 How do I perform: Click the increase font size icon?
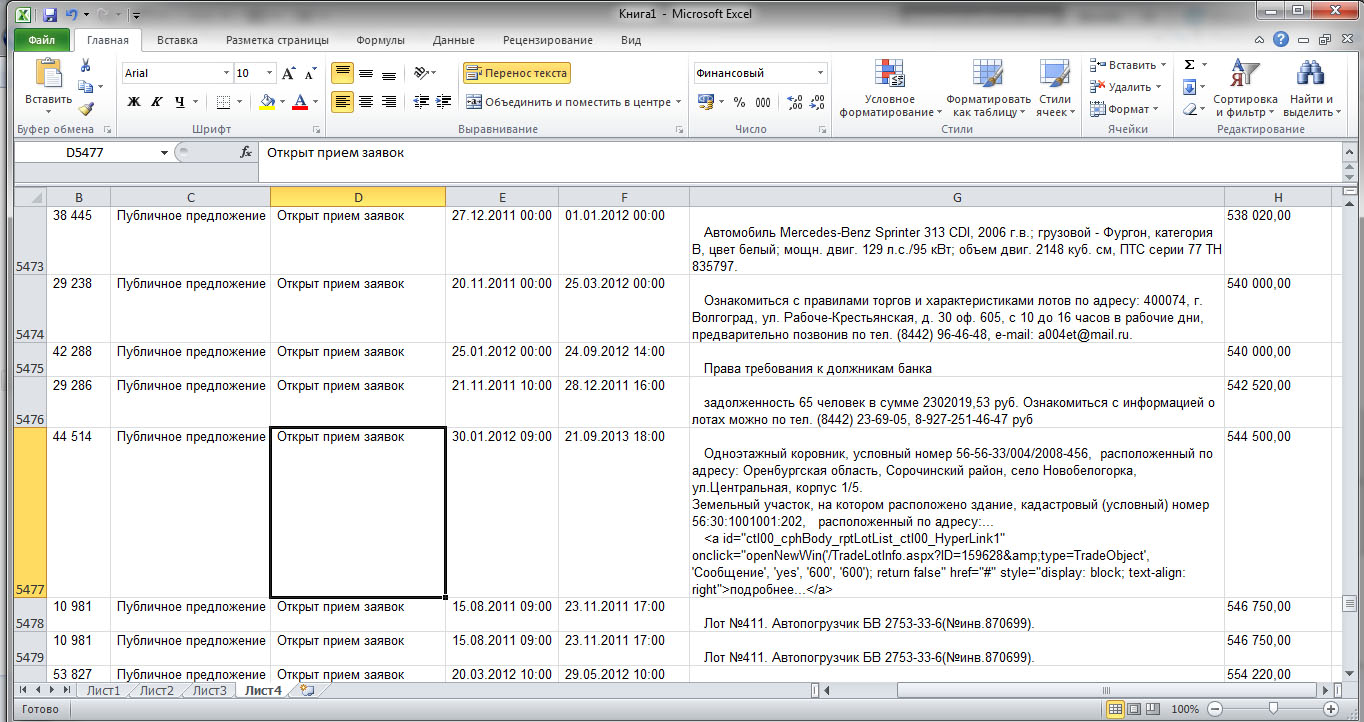click(x=289, y=74)
